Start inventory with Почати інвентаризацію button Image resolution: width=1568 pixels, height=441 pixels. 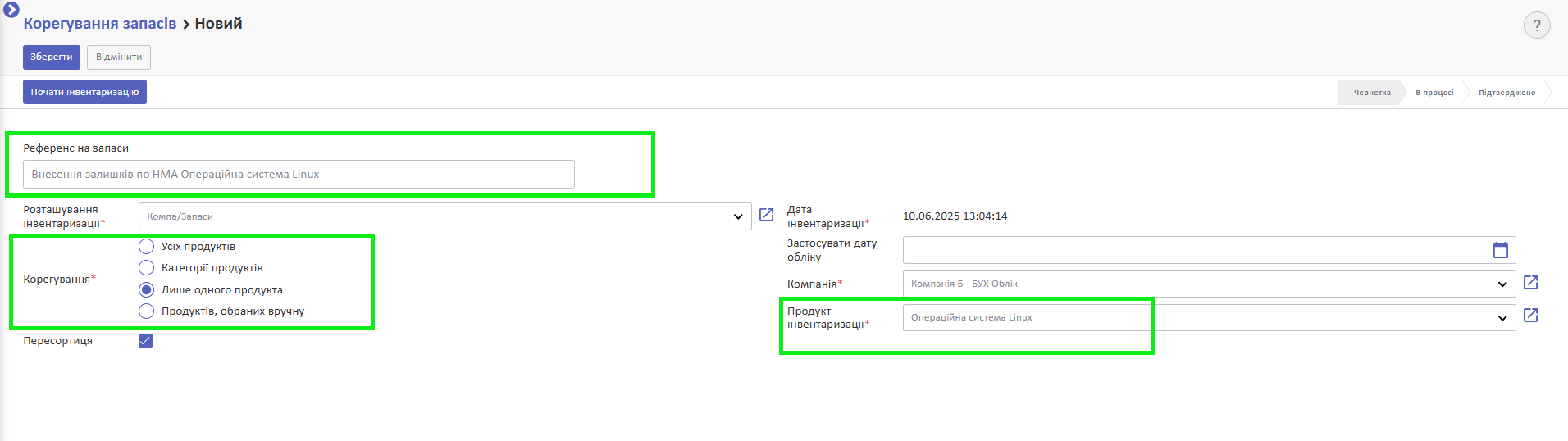pos(85,92)
